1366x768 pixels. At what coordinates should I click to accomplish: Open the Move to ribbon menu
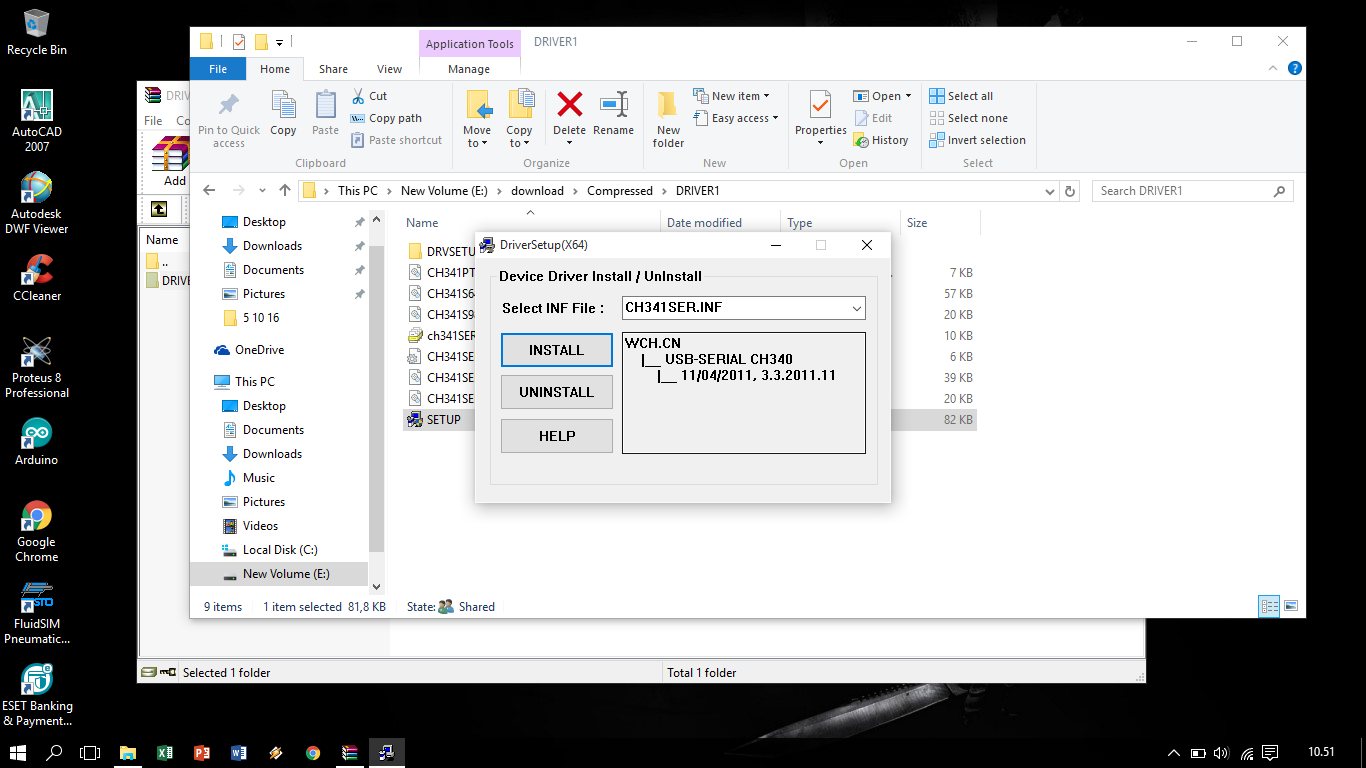(x=478, y=119)
